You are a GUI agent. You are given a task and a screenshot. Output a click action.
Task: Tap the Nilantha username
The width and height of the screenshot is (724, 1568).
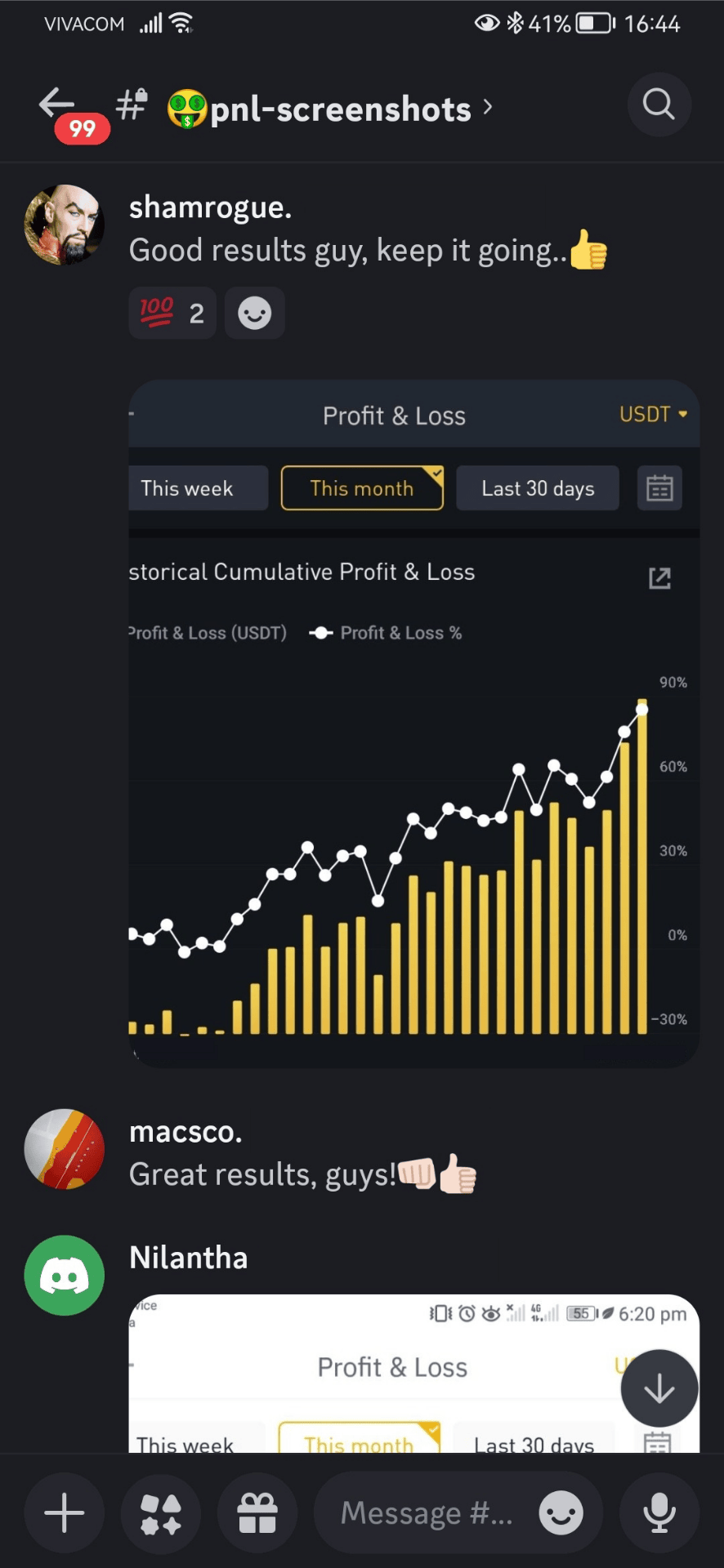pyautogui.click(x=188, y=1258)
